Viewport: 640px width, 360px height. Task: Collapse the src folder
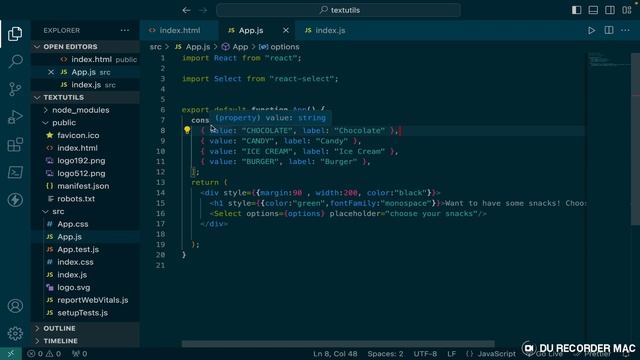85,211
